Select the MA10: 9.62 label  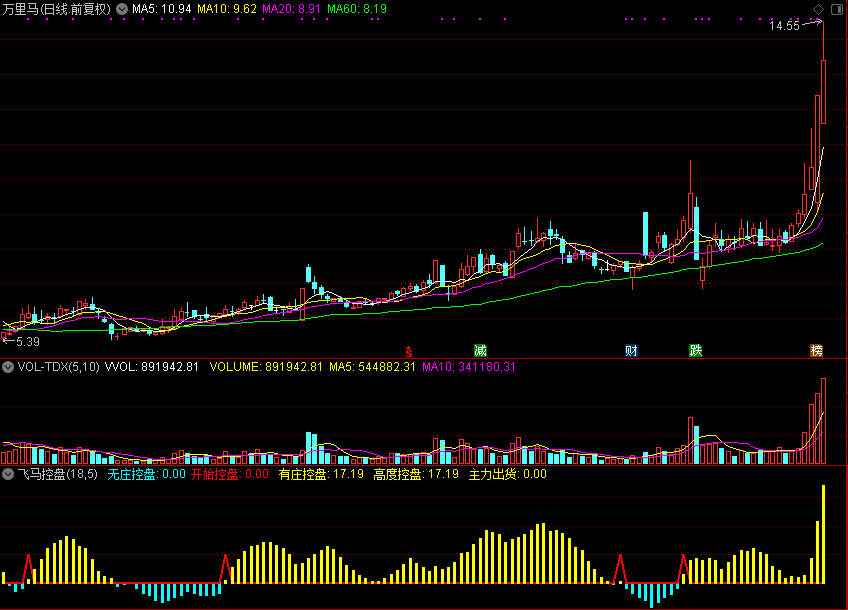pos(227,9)
